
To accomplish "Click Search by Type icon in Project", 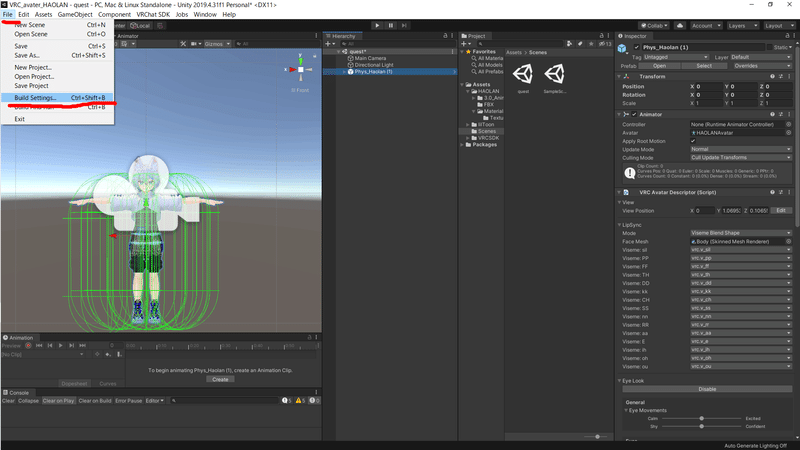I will [569, 44].
